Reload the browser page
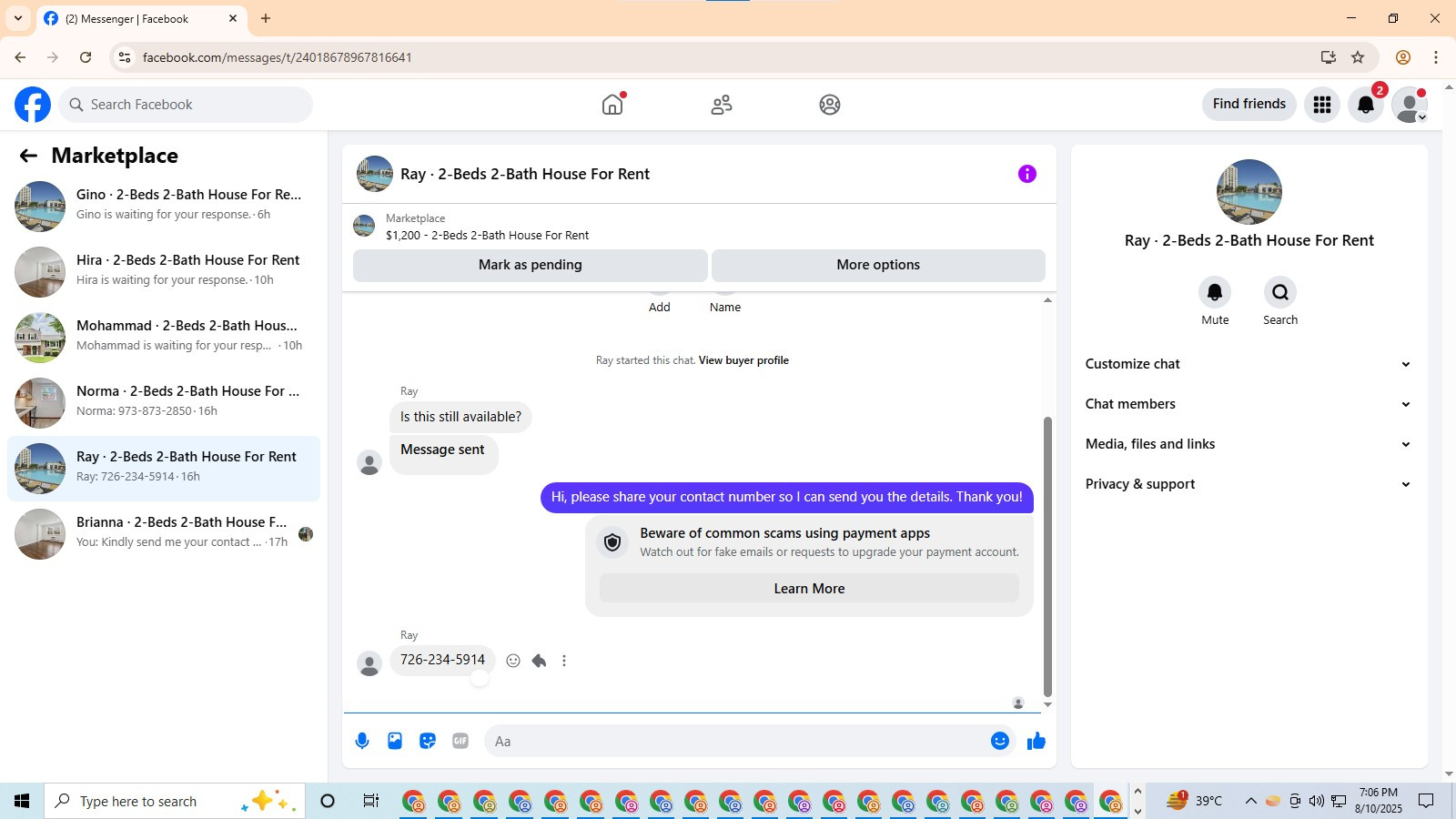This screenshot has height=819, width=1456. (86, 57)
